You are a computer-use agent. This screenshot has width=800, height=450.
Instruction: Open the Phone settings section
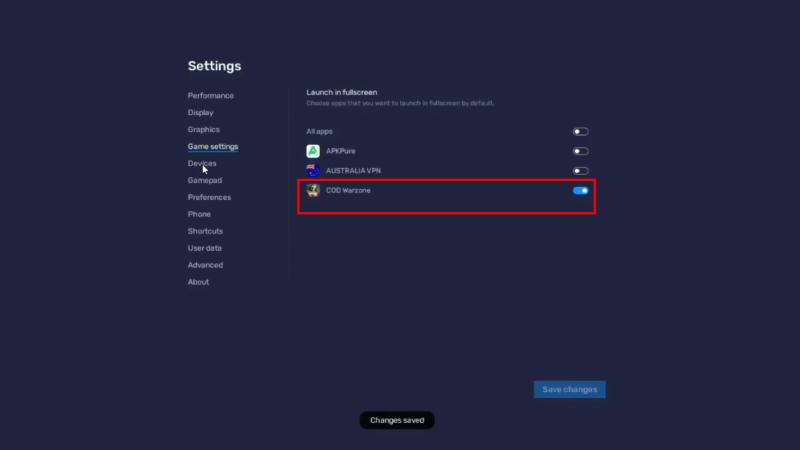pos(199,214)
